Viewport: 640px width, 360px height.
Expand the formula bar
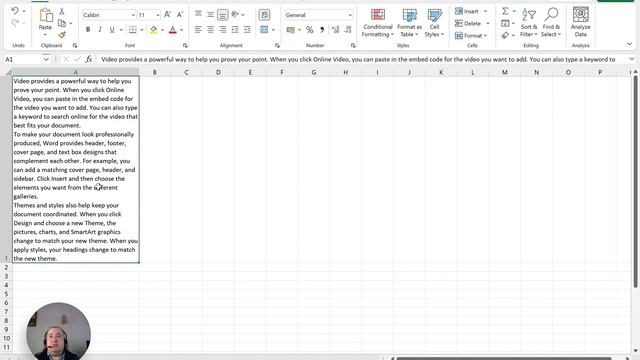tap(632, 59)
